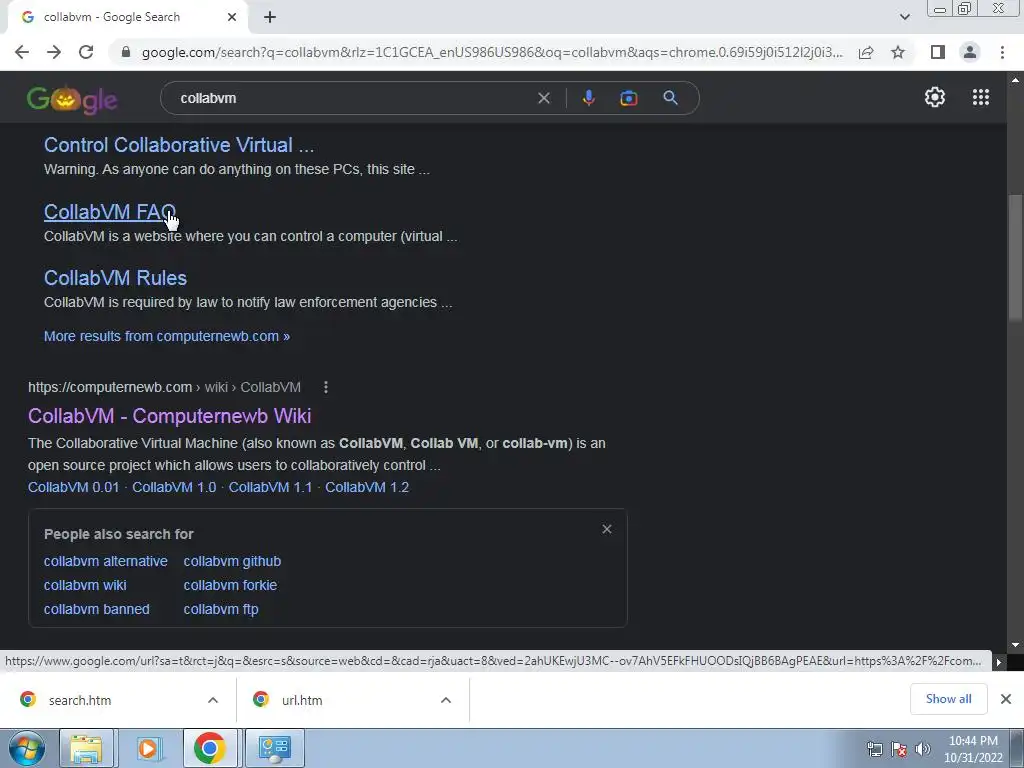
Task: Start a search by voice
Action: tap(588, 98)
